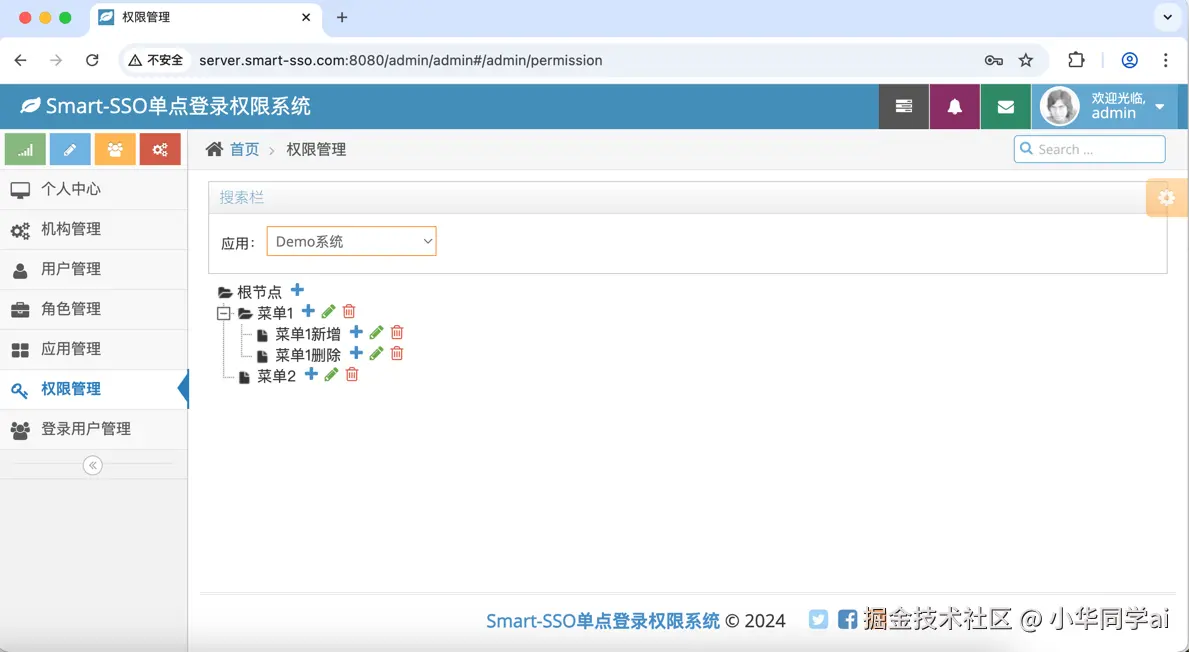The width and height of the screenshot is (1189, 652).
Task: Delete 菜单1 with the trash icon
Action: click(x=349, y=312)
